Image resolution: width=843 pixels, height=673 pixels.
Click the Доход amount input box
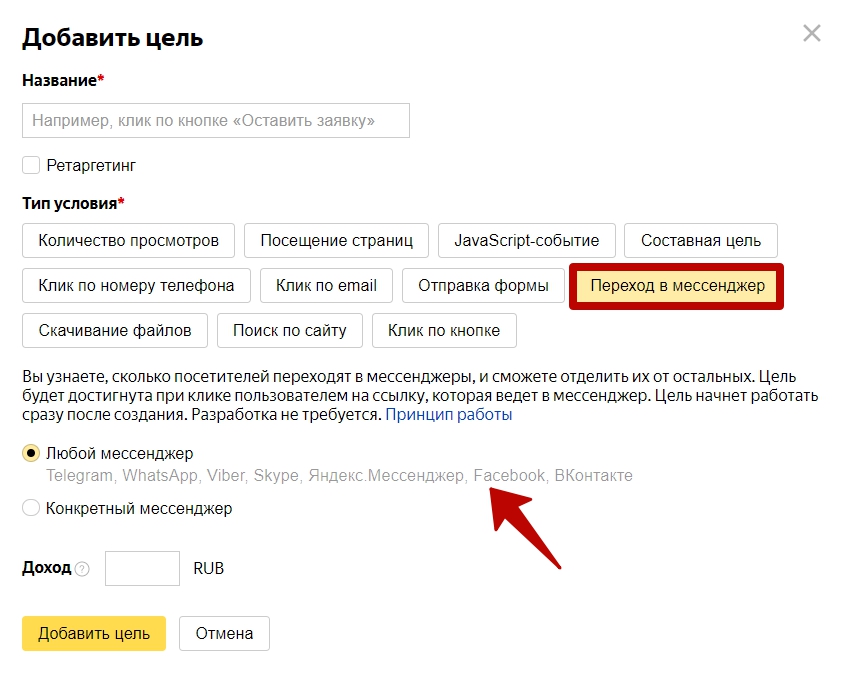142,568
